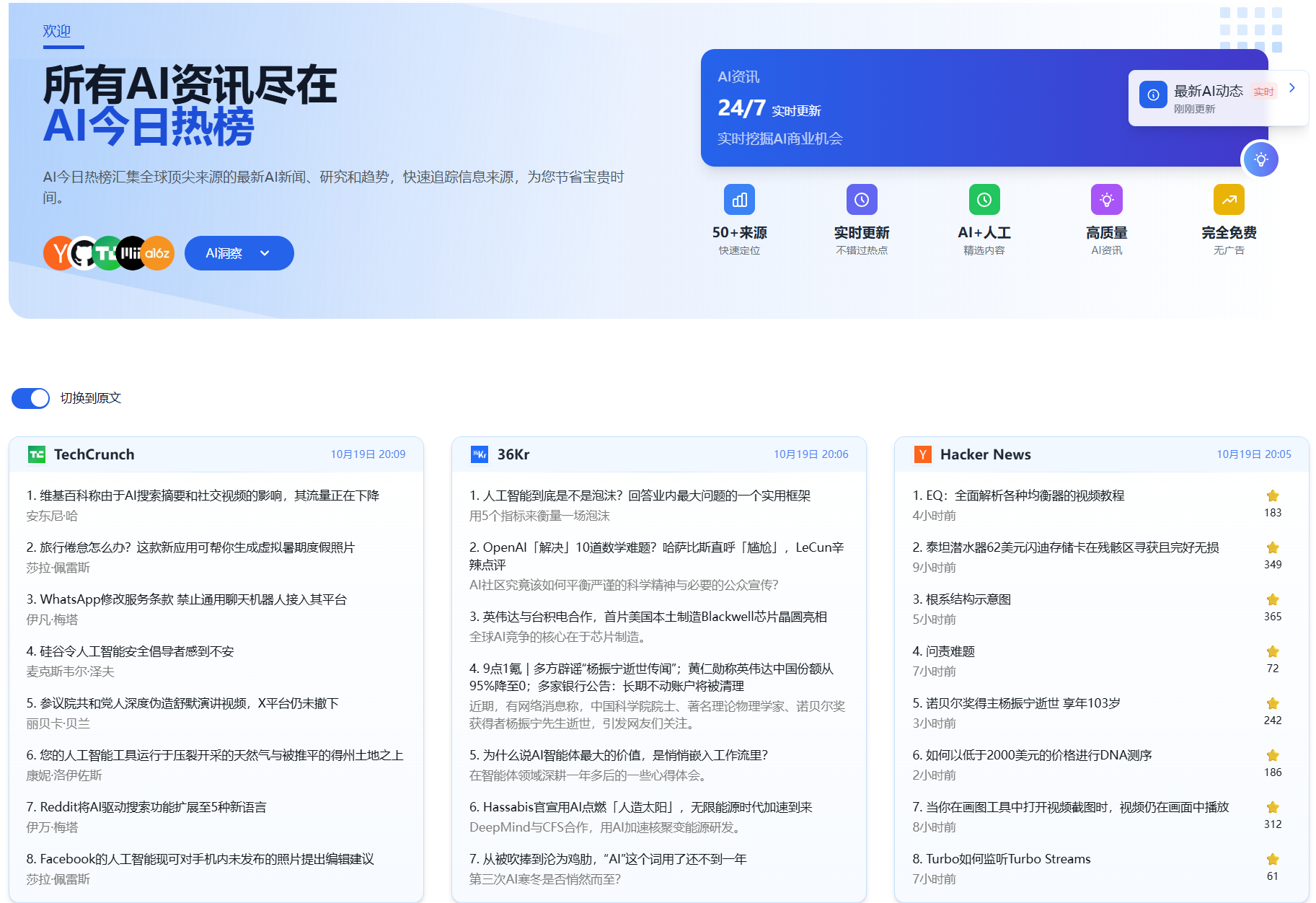
Task: Click the 完全免费 trending arrow icon
Action: point(1229,200)
